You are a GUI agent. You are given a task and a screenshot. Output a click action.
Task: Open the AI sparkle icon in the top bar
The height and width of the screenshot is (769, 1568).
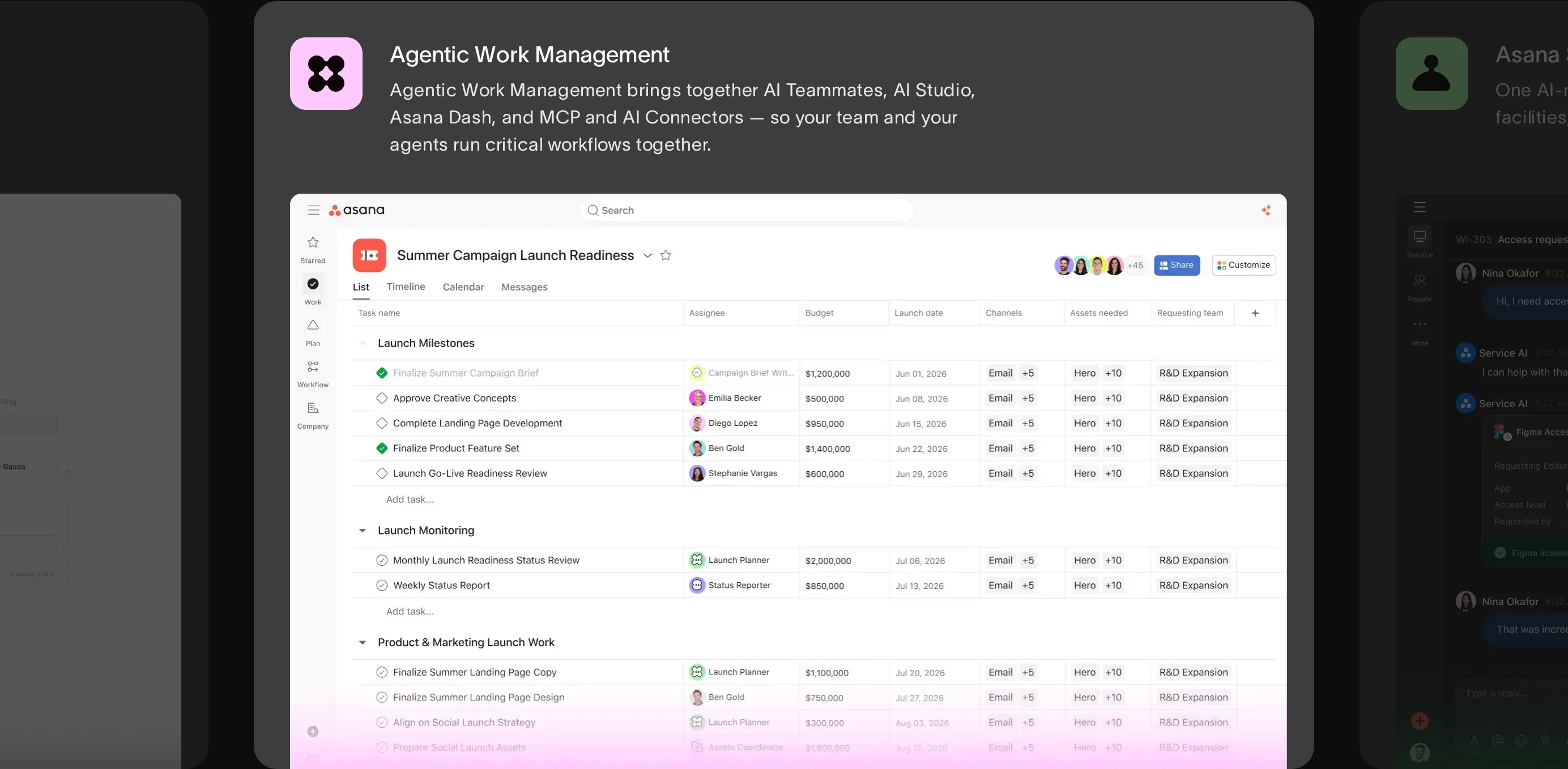[1266, 210]
